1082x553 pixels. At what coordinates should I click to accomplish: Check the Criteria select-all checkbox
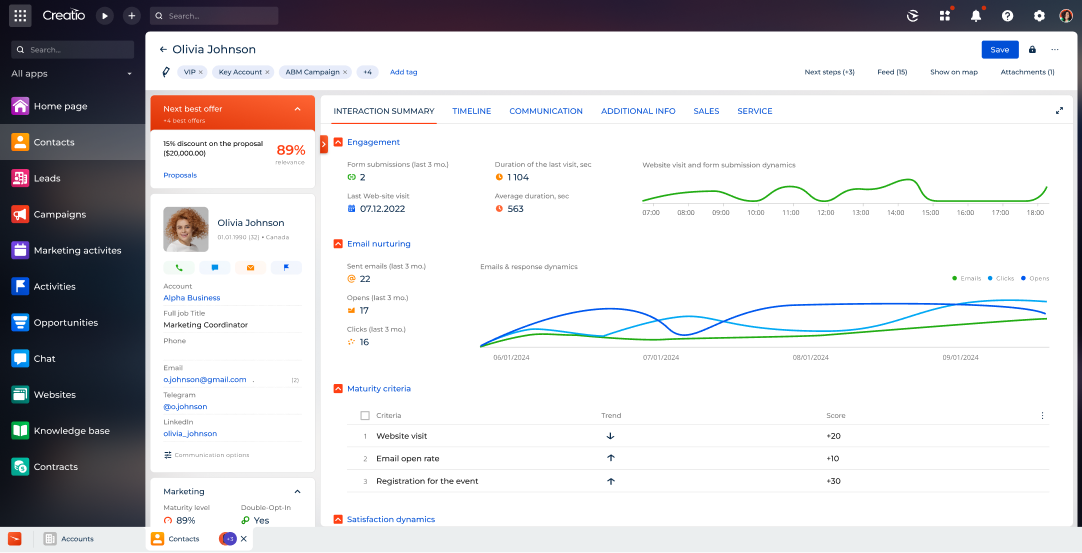pyautogui.click(x=365, y=415)
